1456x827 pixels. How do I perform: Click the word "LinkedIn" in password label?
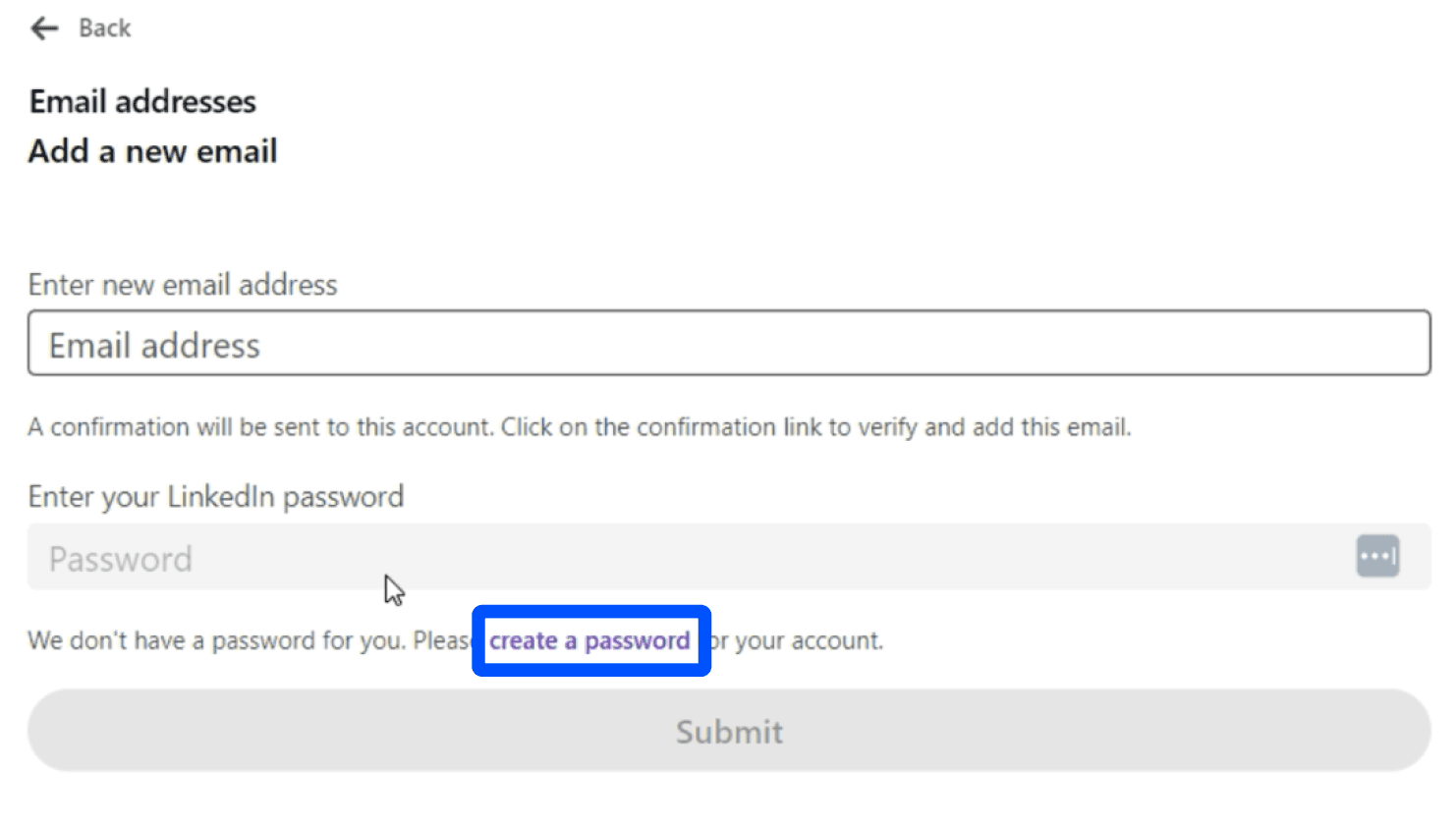[221, 497]
